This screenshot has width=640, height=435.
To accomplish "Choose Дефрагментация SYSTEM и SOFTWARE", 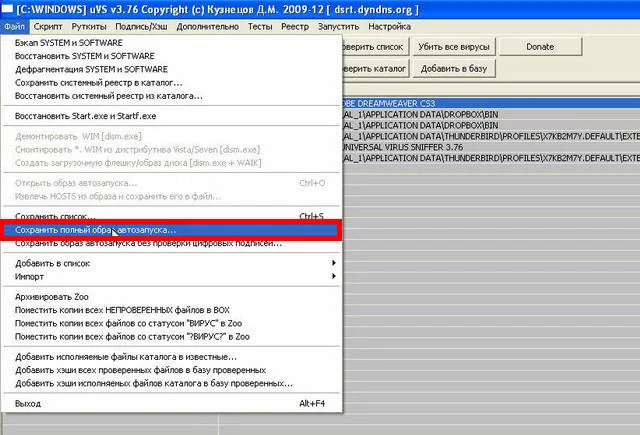I will pyautogui.click(x=171, y=69).
